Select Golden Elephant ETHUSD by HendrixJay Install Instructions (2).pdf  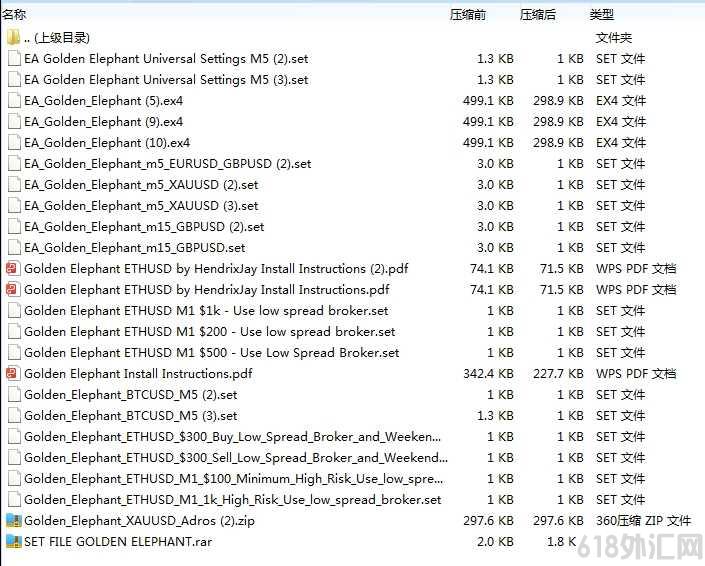point(216,269)
